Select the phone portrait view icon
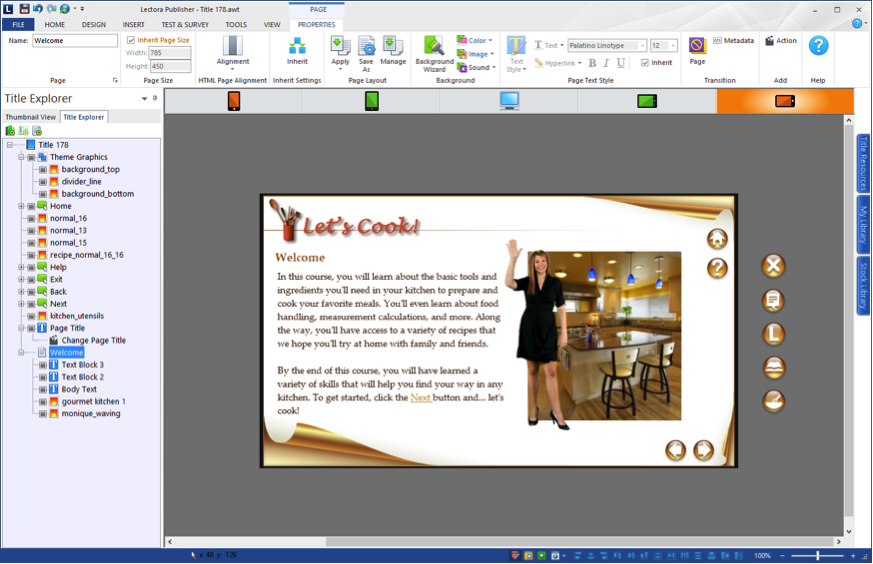The height and width of the screenshot is (564, 873). coord(233,101)
